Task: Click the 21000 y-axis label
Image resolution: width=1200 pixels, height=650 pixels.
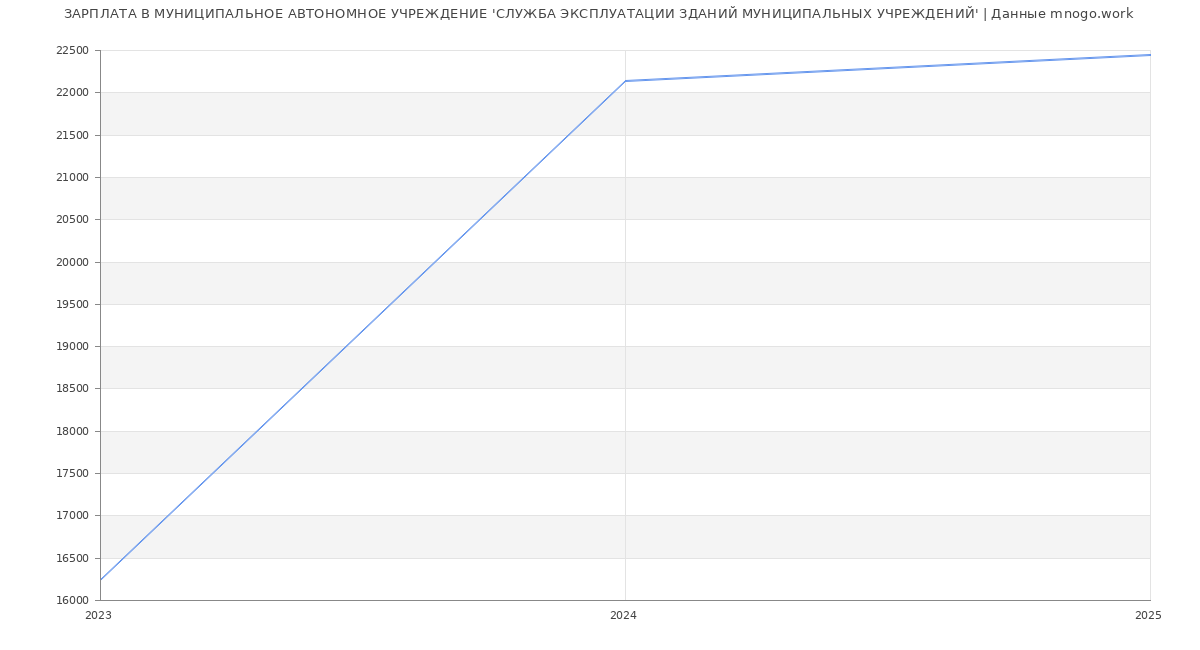Action: point(72,178)
